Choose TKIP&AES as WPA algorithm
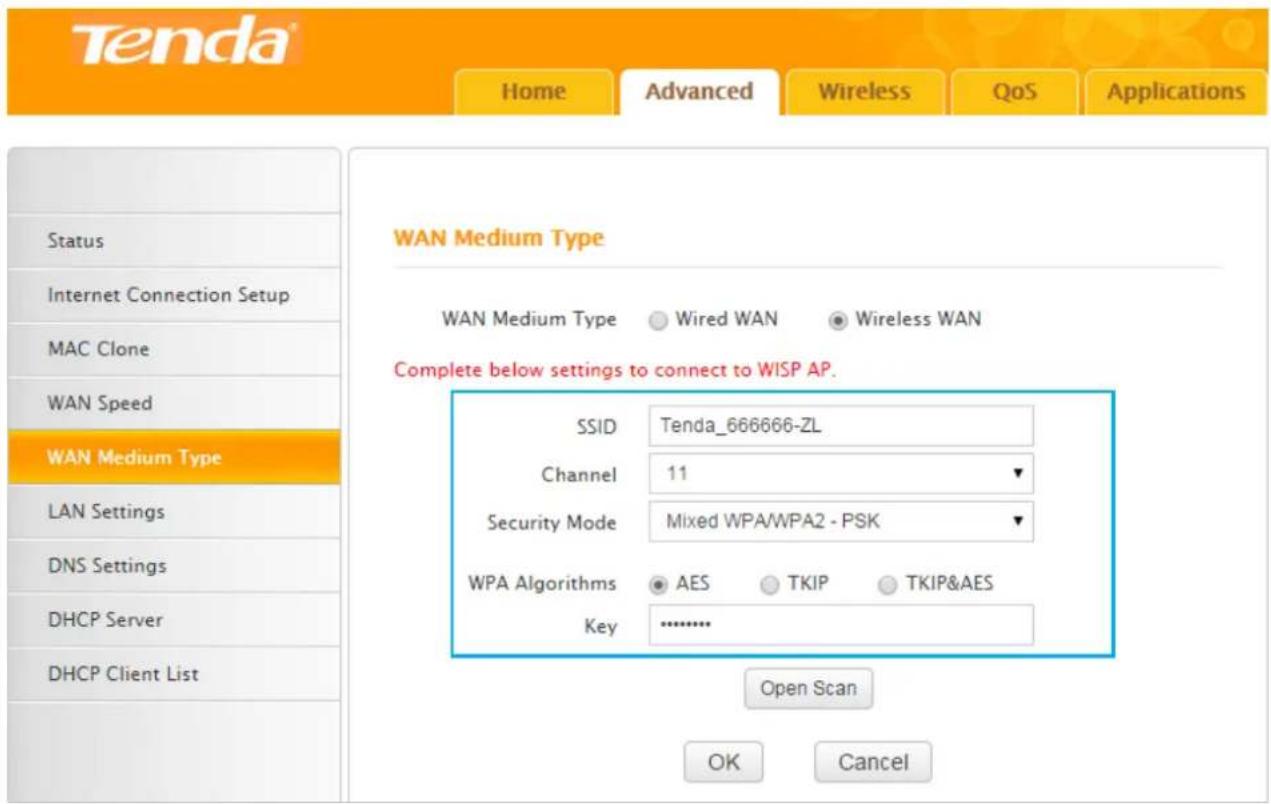The image size is (1271, 804). [887, 585]
